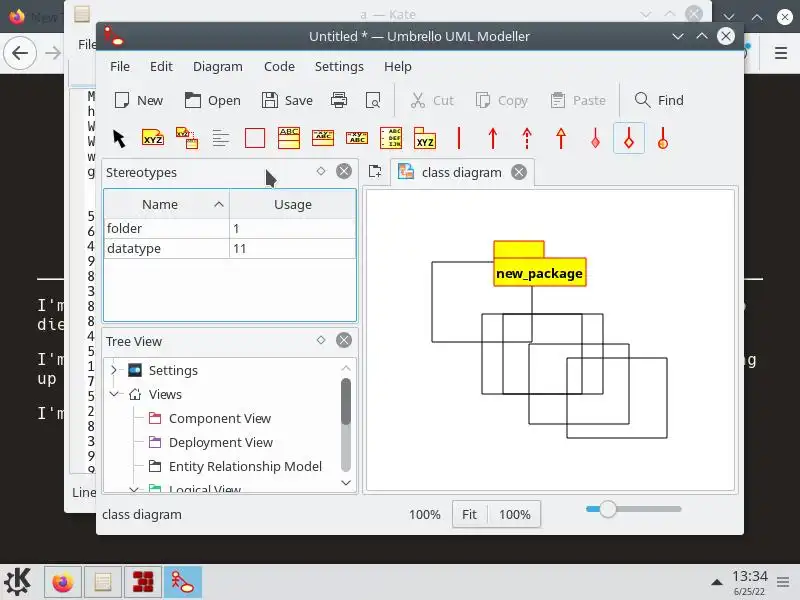Click the new diagram tab icon

pos(375,172)
